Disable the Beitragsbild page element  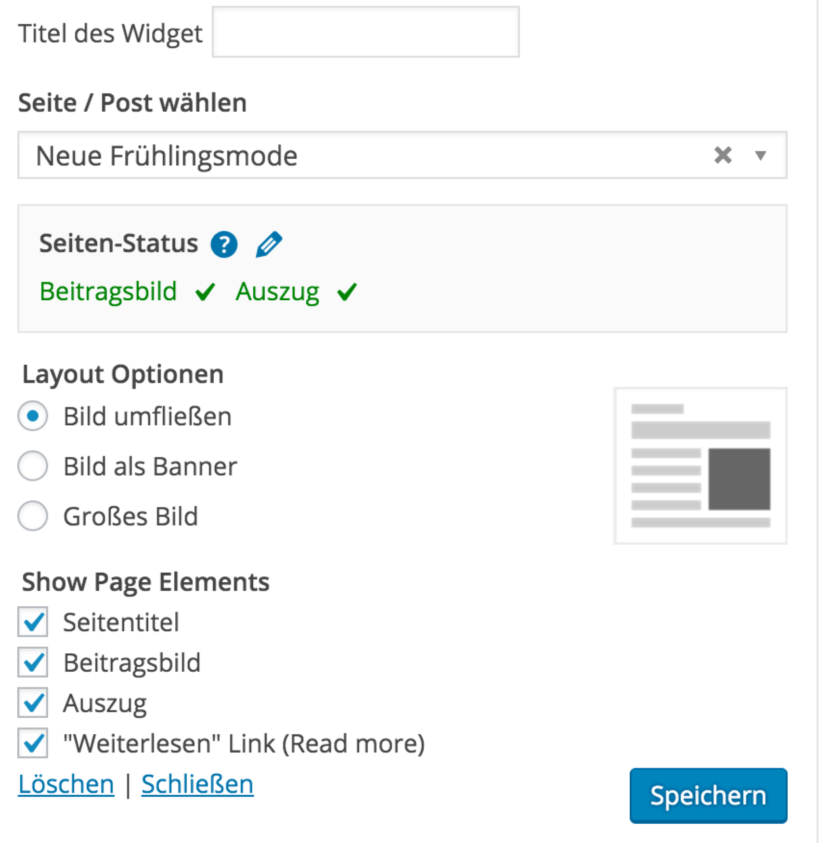(x=33, y=662)
